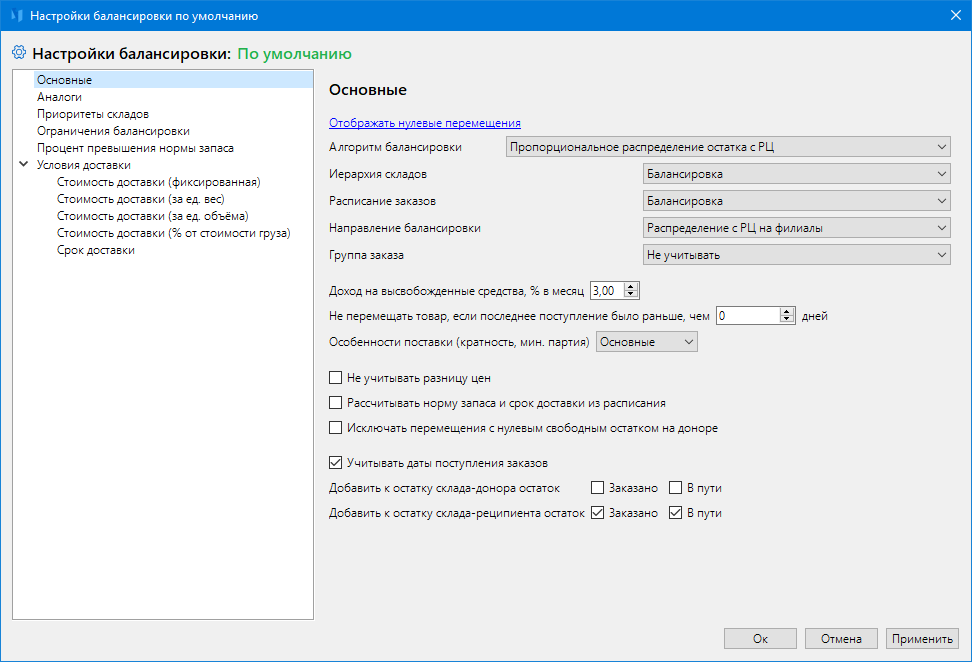Click the gear icon beside the settings heading
The height and width of the screenshot is (662, 972).
coord(18,53)
